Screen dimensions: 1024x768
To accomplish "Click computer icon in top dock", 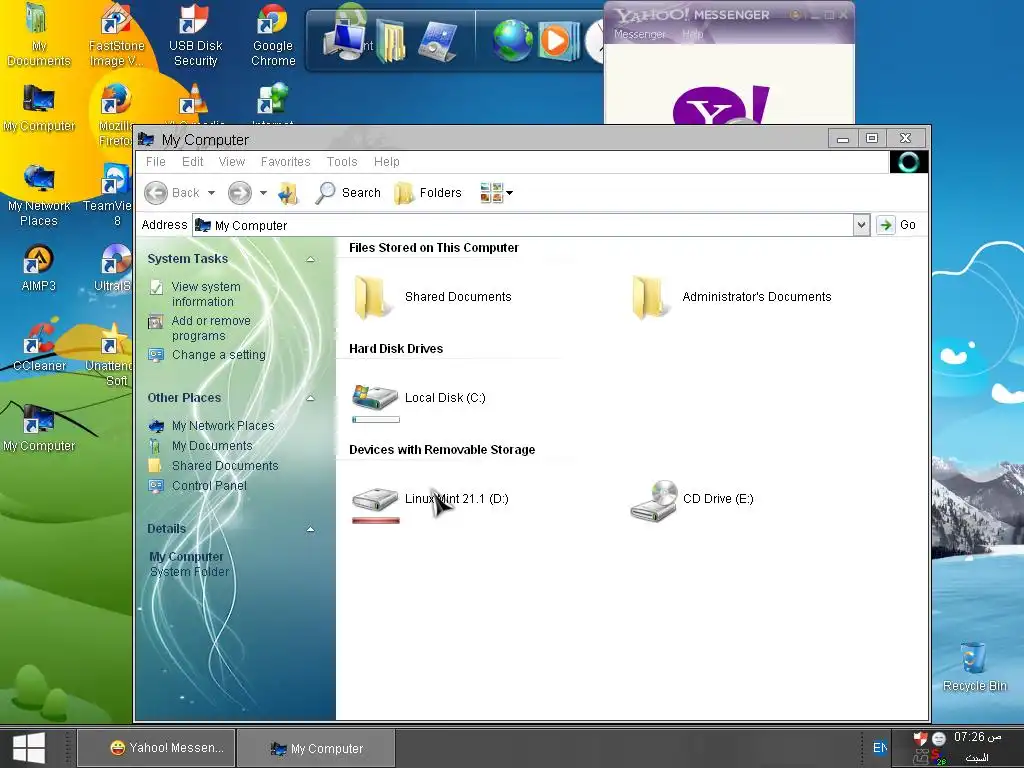I will 344,40.
